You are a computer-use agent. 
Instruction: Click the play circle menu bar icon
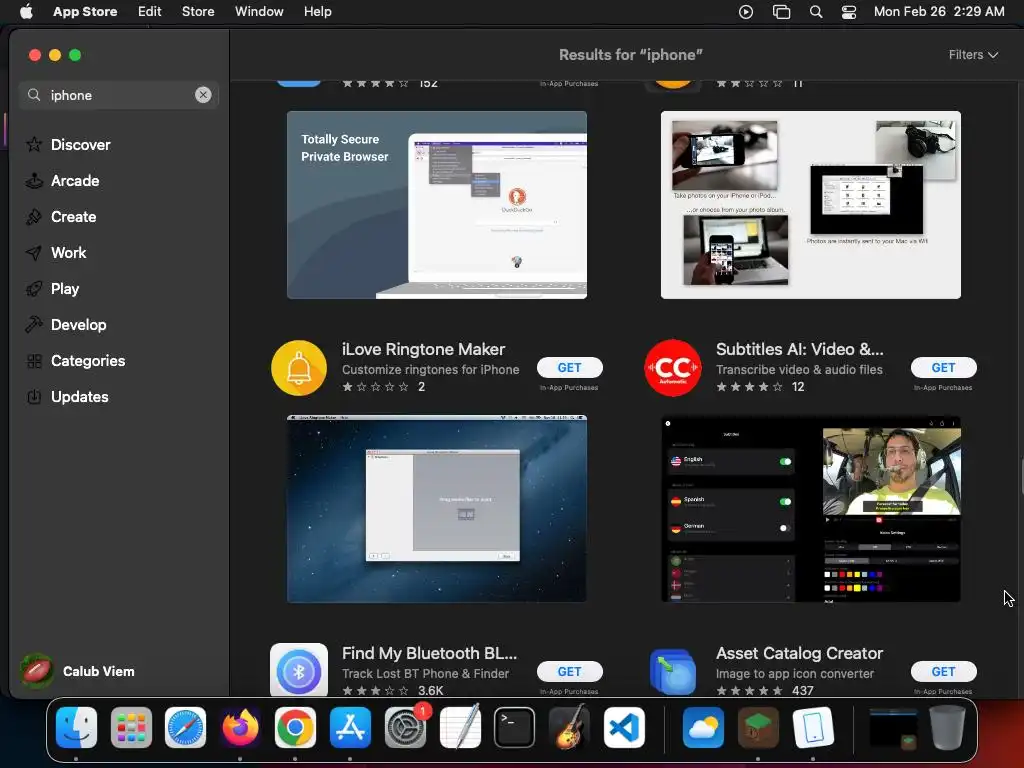coord(746,12)
